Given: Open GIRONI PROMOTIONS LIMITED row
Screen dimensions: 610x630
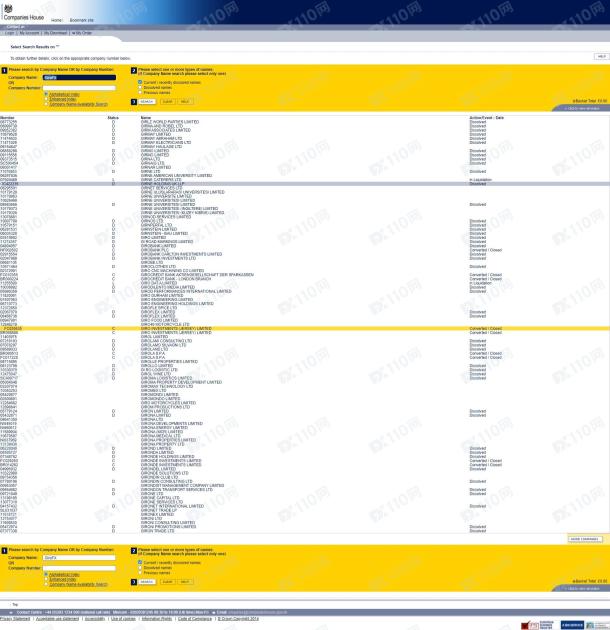Looking at the screenshot, I should [305, 527].
